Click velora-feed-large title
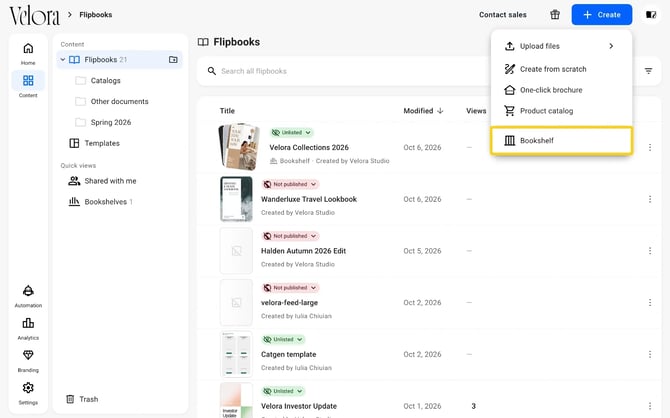Screen dimensions: 670x418 (x=289, y=303)
